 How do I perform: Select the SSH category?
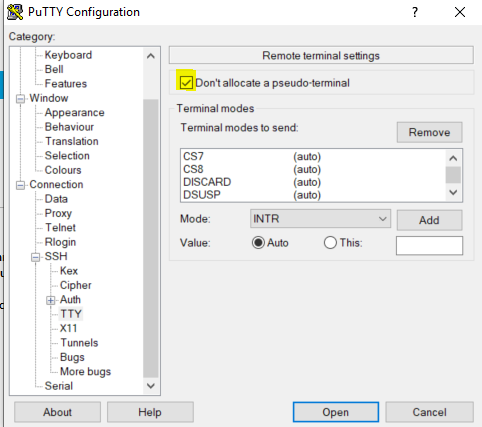56,256
